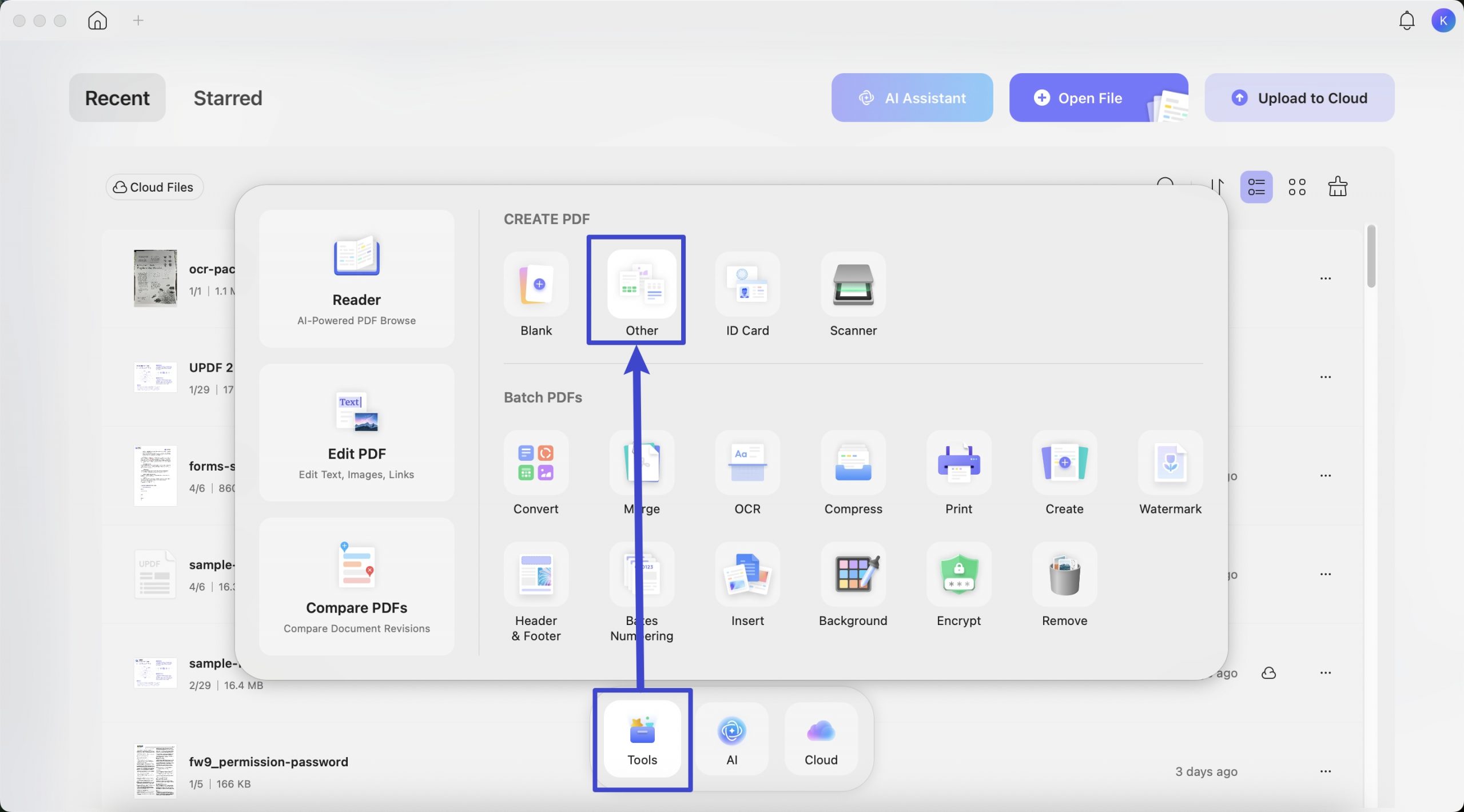Open the ocr-pac file thumbnail
Viewport: 1464px width, 812px height.
tap(155, 278)
